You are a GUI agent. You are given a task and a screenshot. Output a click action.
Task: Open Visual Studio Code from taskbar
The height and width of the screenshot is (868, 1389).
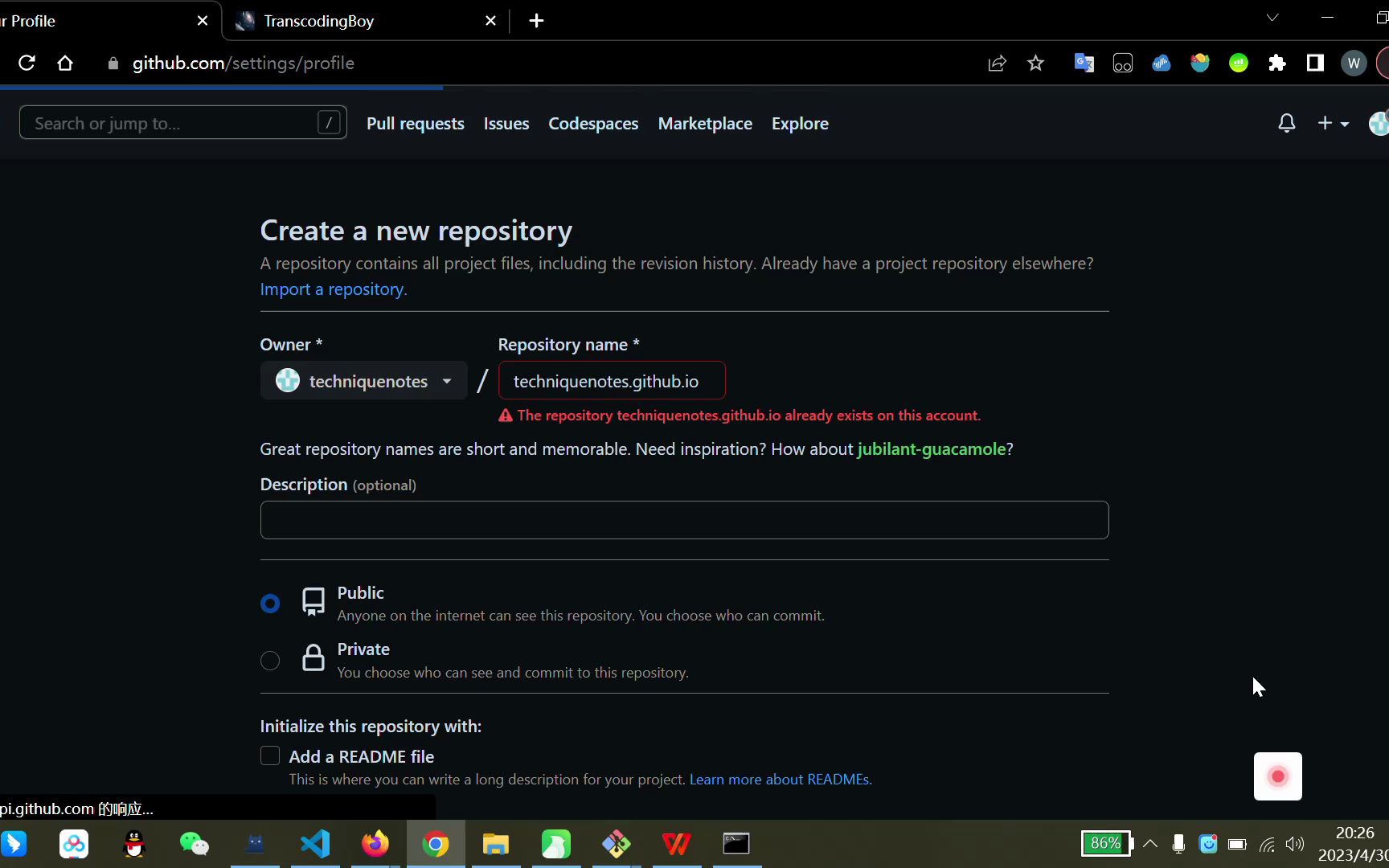315,844
